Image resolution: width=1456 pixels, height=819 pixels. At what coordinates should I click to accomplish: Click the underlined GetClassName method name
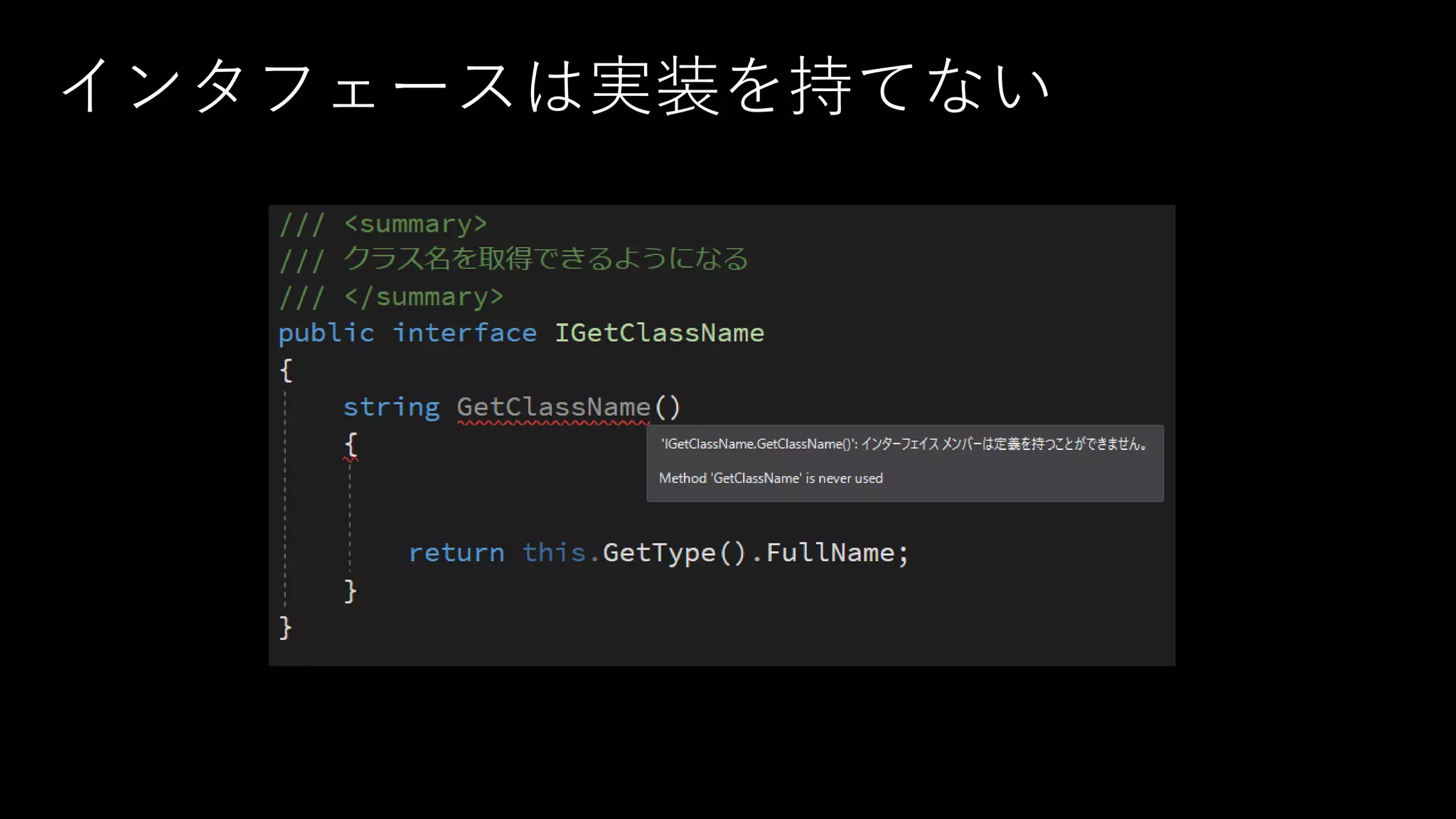[x=554, y=407]
